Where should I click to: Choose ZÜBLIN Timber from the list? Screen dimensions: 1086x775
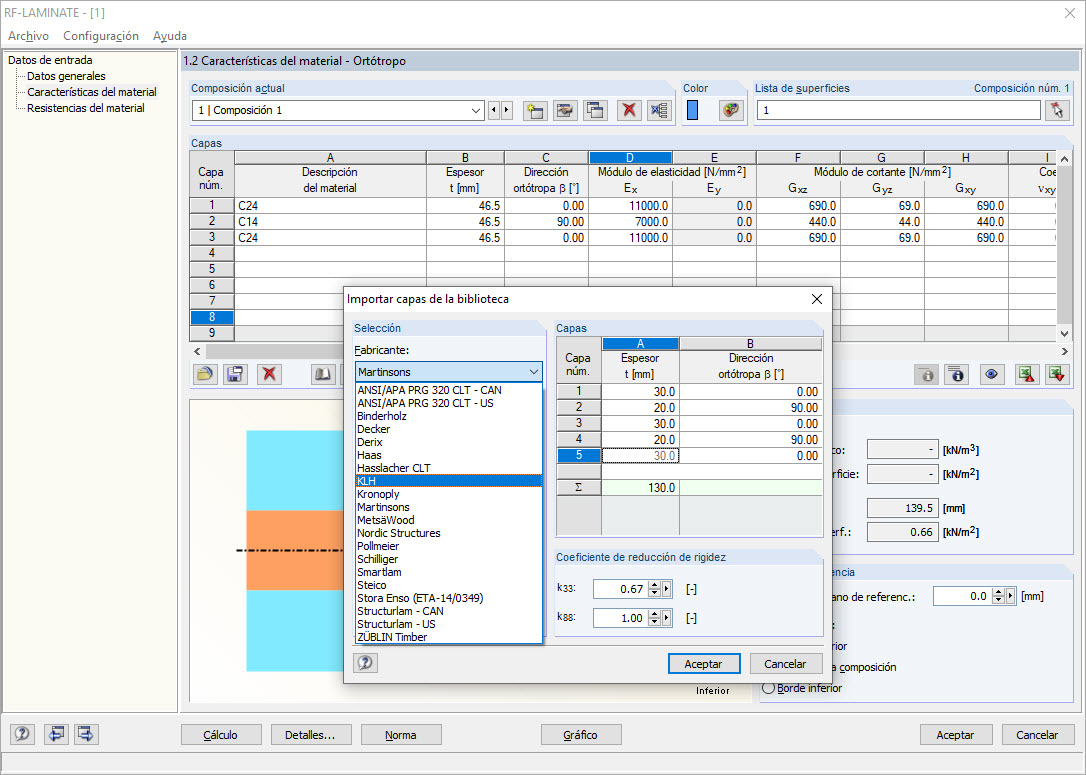(x=448, y=637)
